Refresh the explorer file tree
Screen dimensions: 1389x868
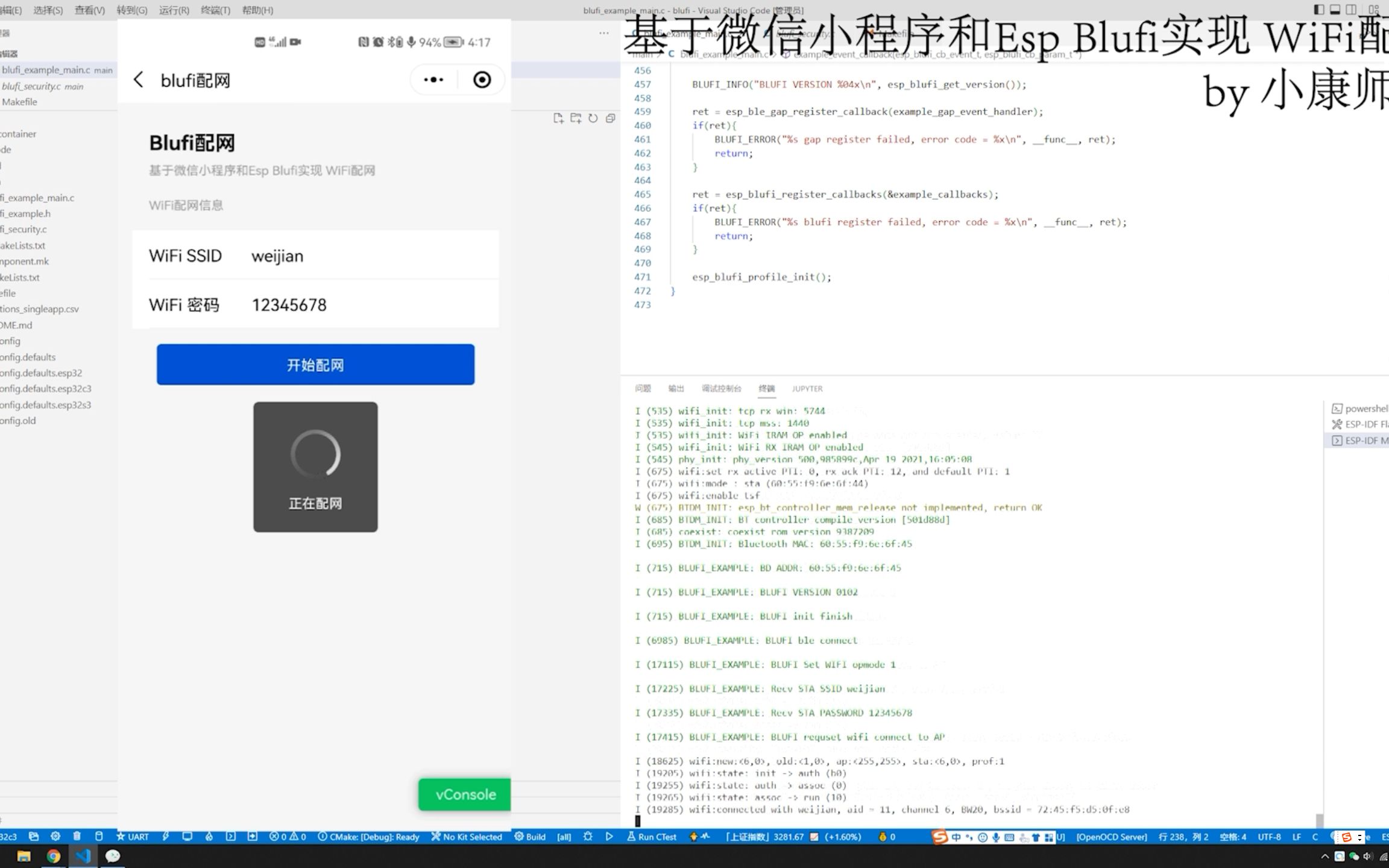pyautogui.click(x=593, y=118)
